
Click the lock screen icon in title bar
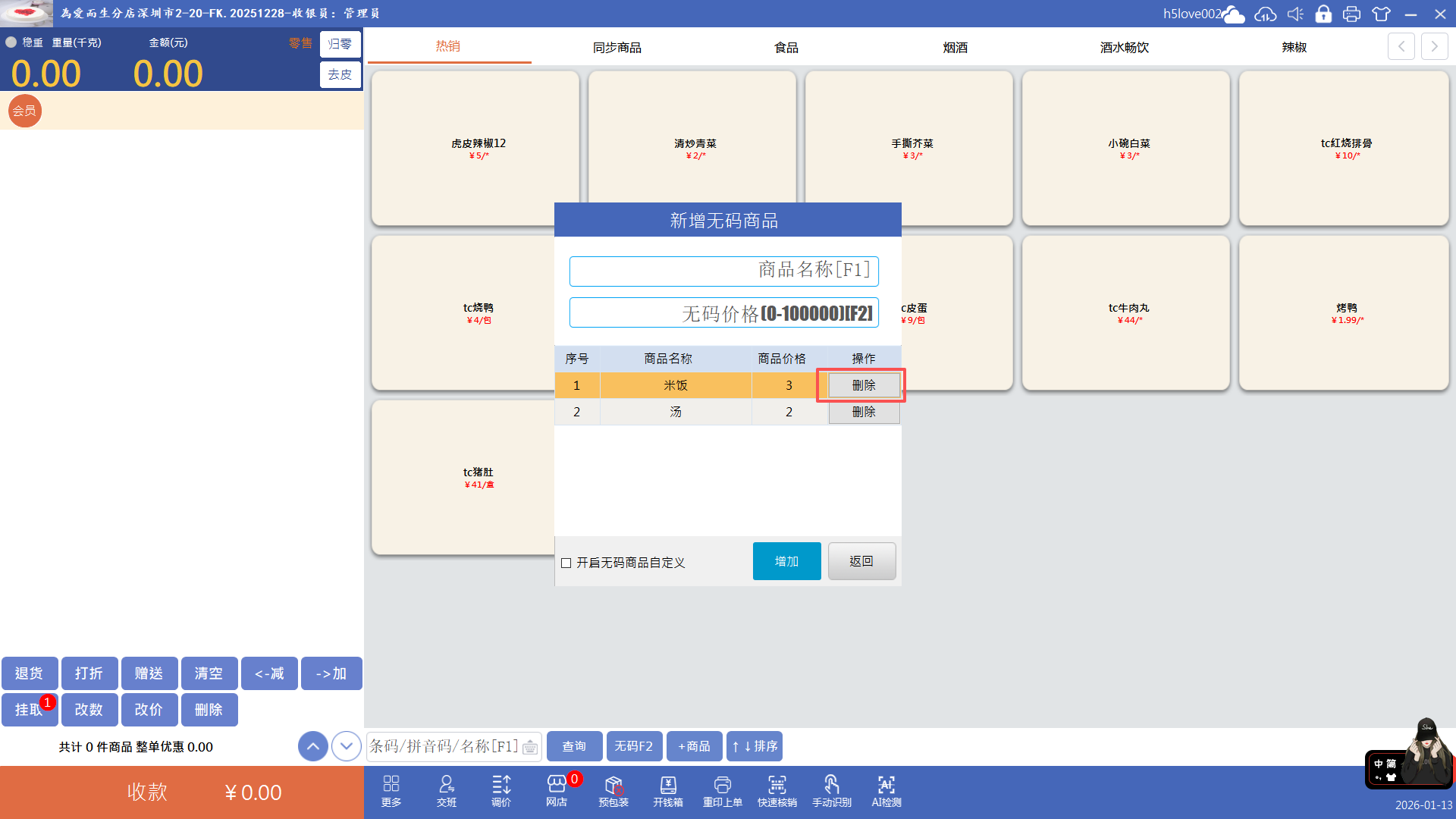pyautogui.click(x=1323, y=14)
